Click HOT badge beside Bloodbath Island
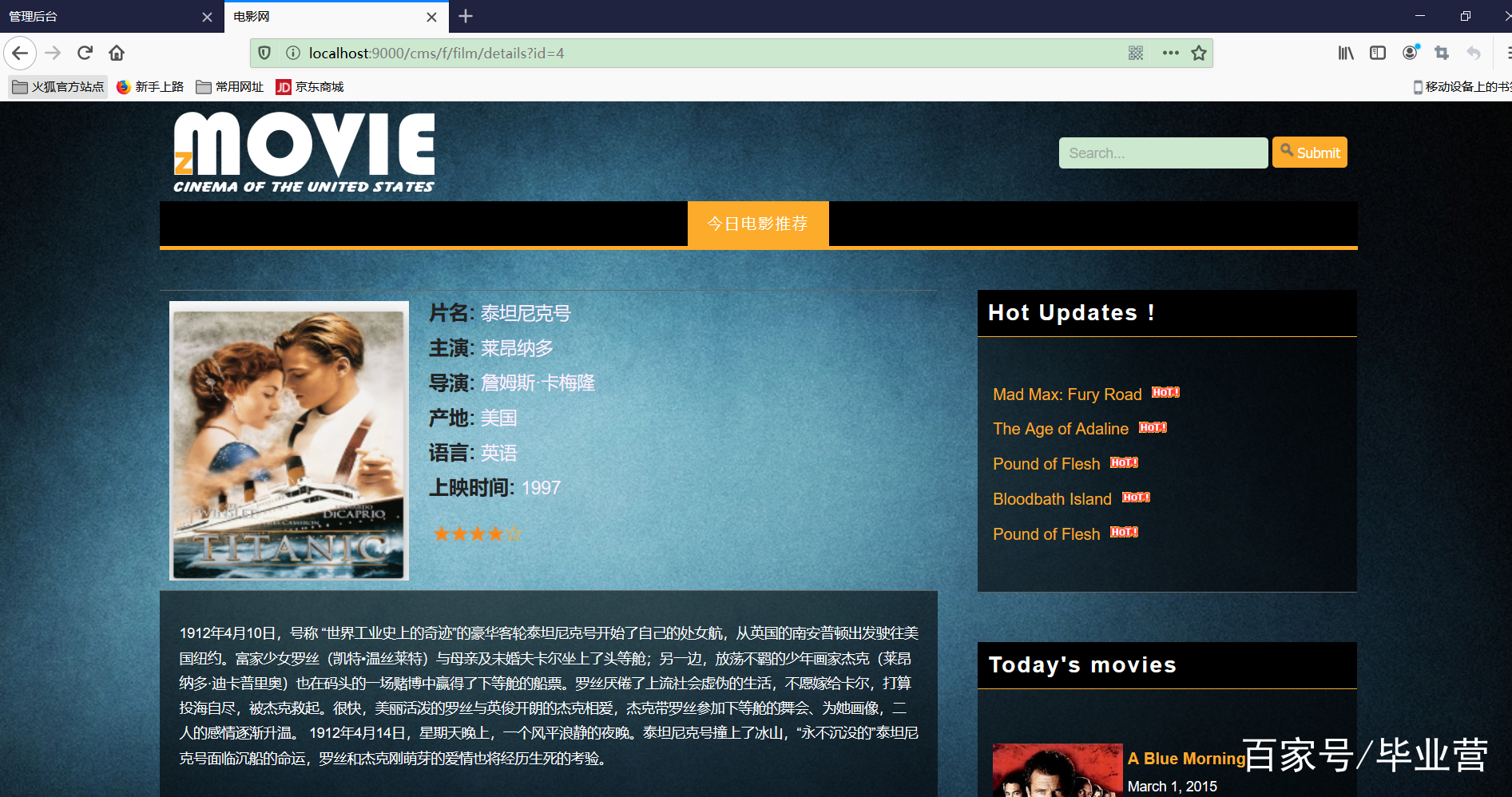Viewport: 1512px width, 797px height. tap(1136, 497)
